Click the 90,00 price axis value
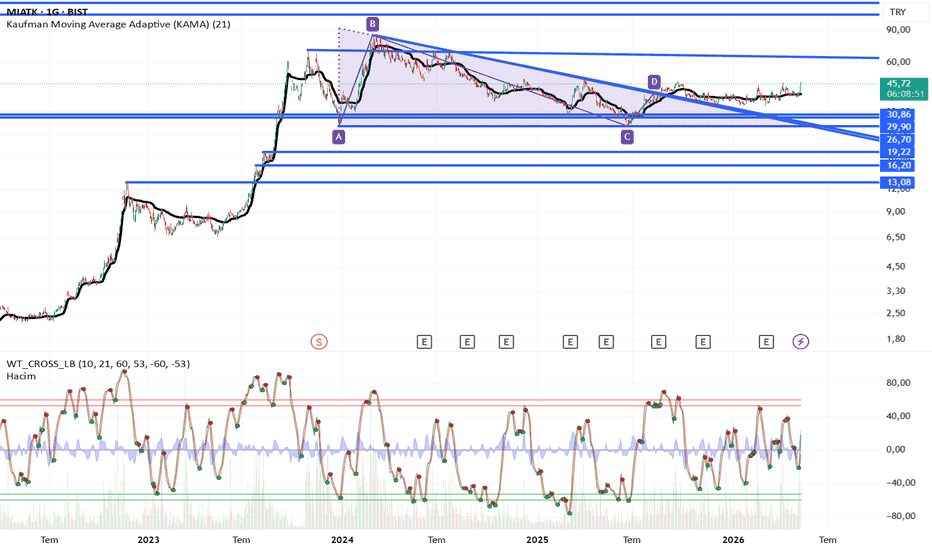The width and height of the screenshot is (932, 550). (898, 30)
